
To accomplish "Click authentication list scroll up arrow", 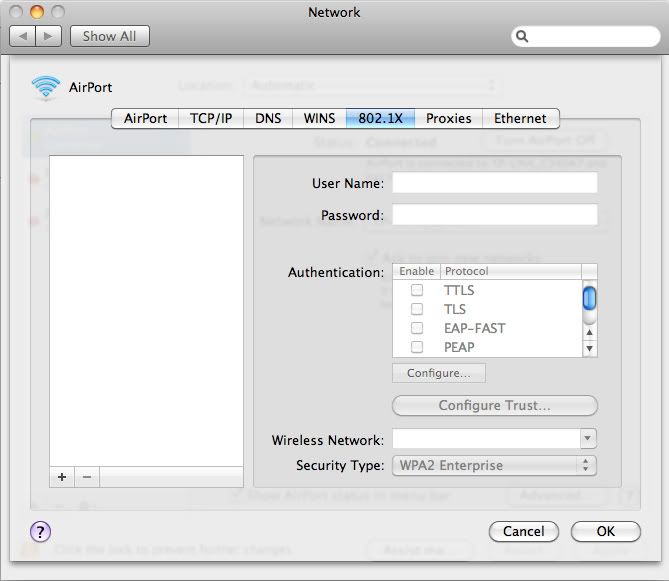I will (x=589, y=332).
